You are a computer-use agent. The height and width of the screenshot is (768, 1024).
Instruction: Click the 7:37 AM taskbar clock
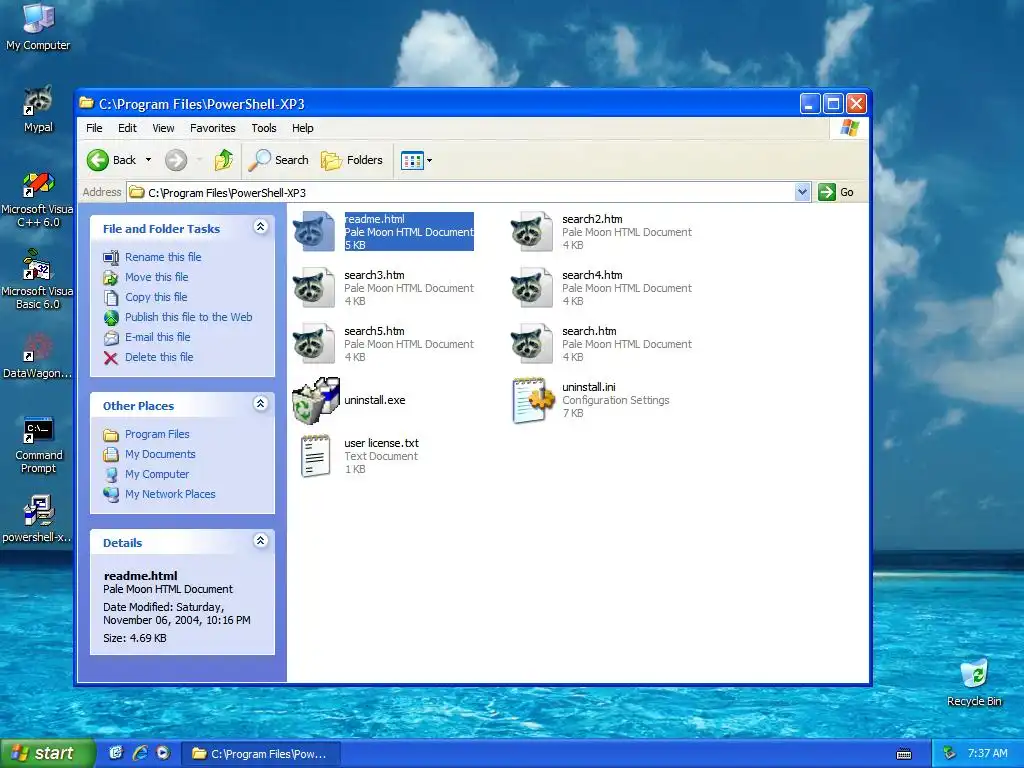[987, 754]
